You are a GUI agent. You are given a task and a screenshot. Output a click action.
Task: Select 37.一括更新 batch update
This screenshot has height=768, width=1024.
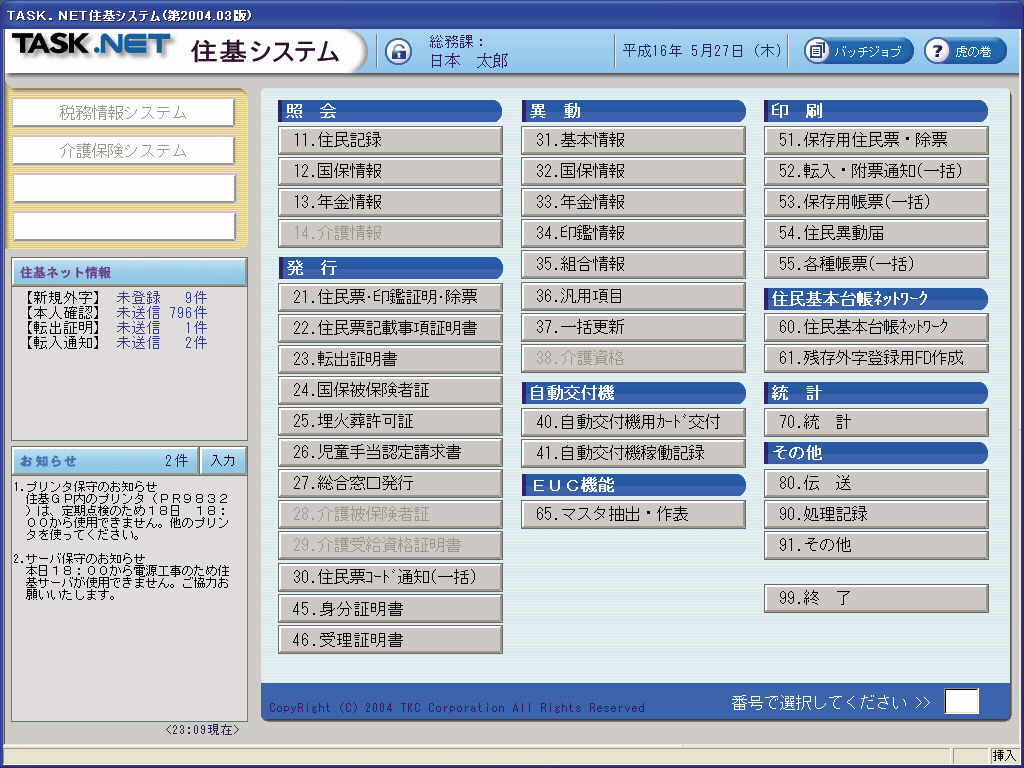coord(633,327)
